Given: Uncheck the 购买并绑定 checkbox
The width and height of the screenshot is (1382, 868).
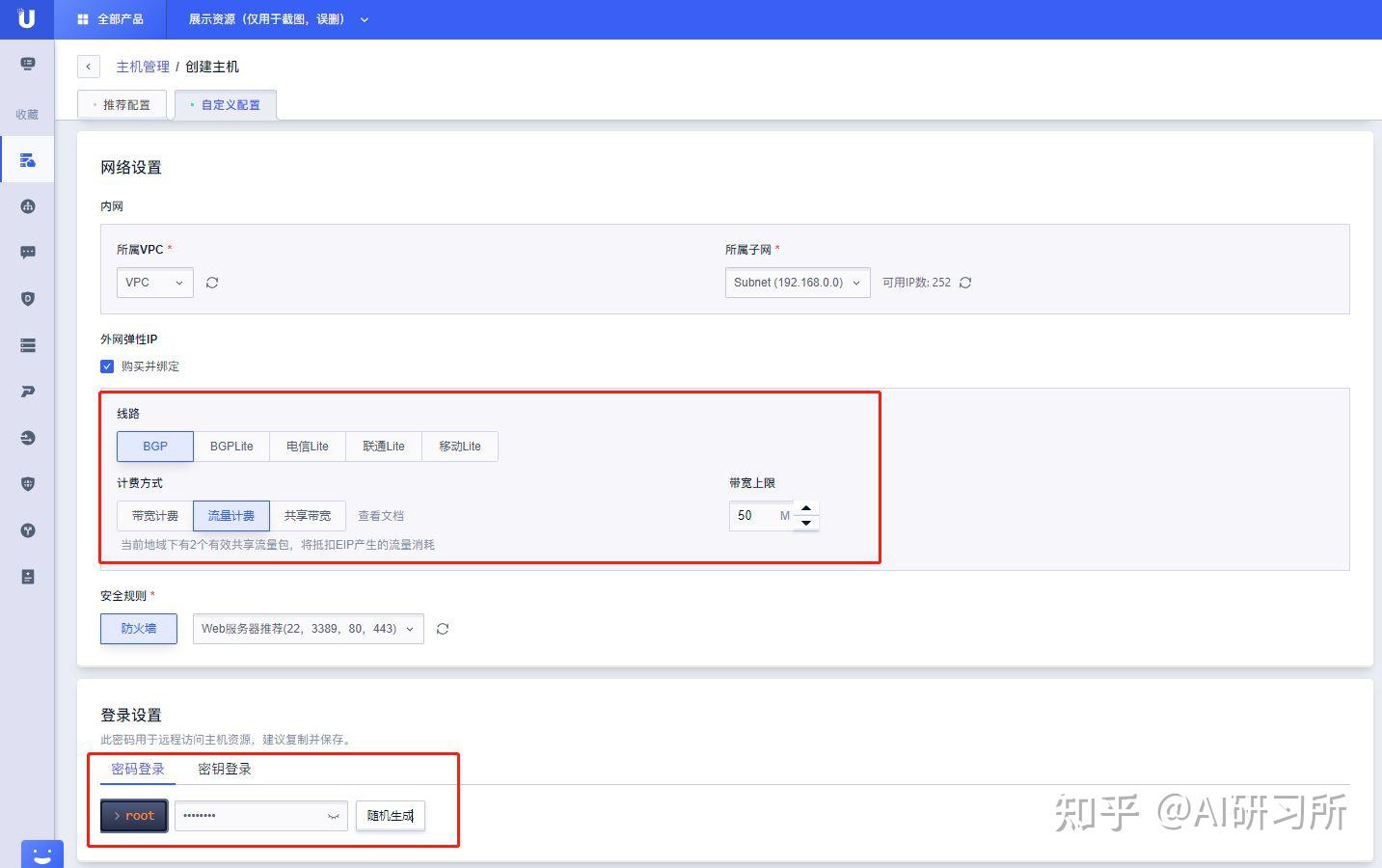Looking at the screenshot, I should (107, 366).
